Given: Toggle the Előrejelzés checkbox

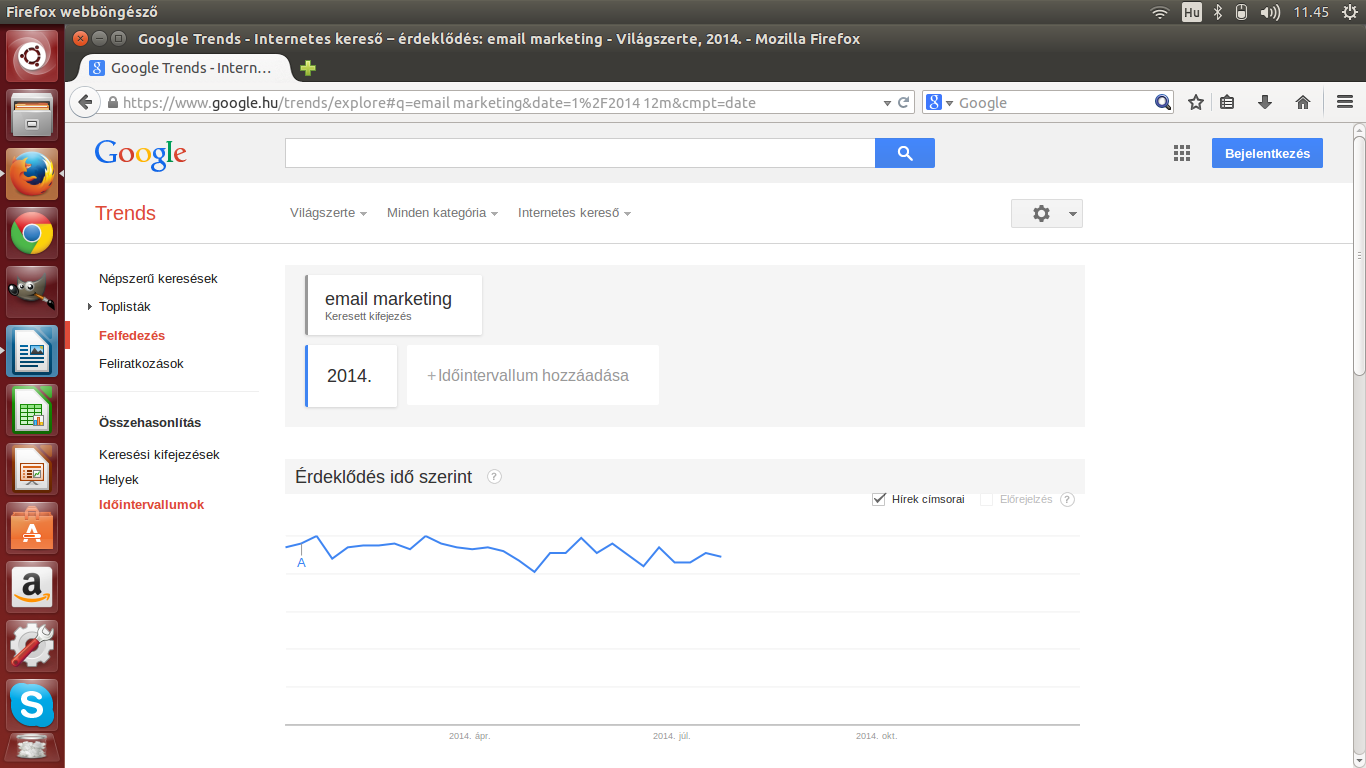Looking at the screenshot, I should [x=986, y=499].
